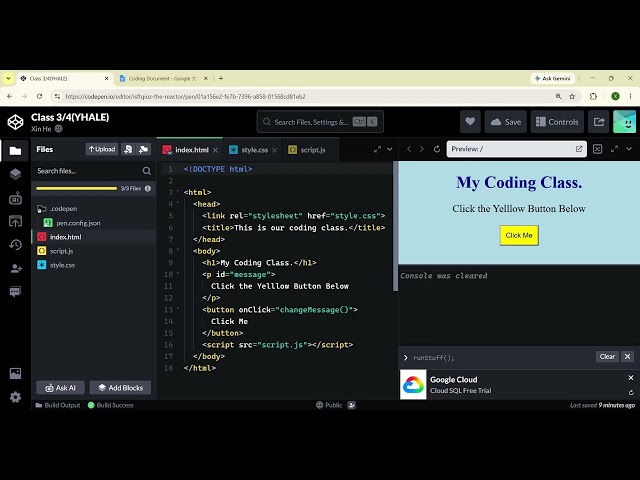Focus the Search files input field

89,171
